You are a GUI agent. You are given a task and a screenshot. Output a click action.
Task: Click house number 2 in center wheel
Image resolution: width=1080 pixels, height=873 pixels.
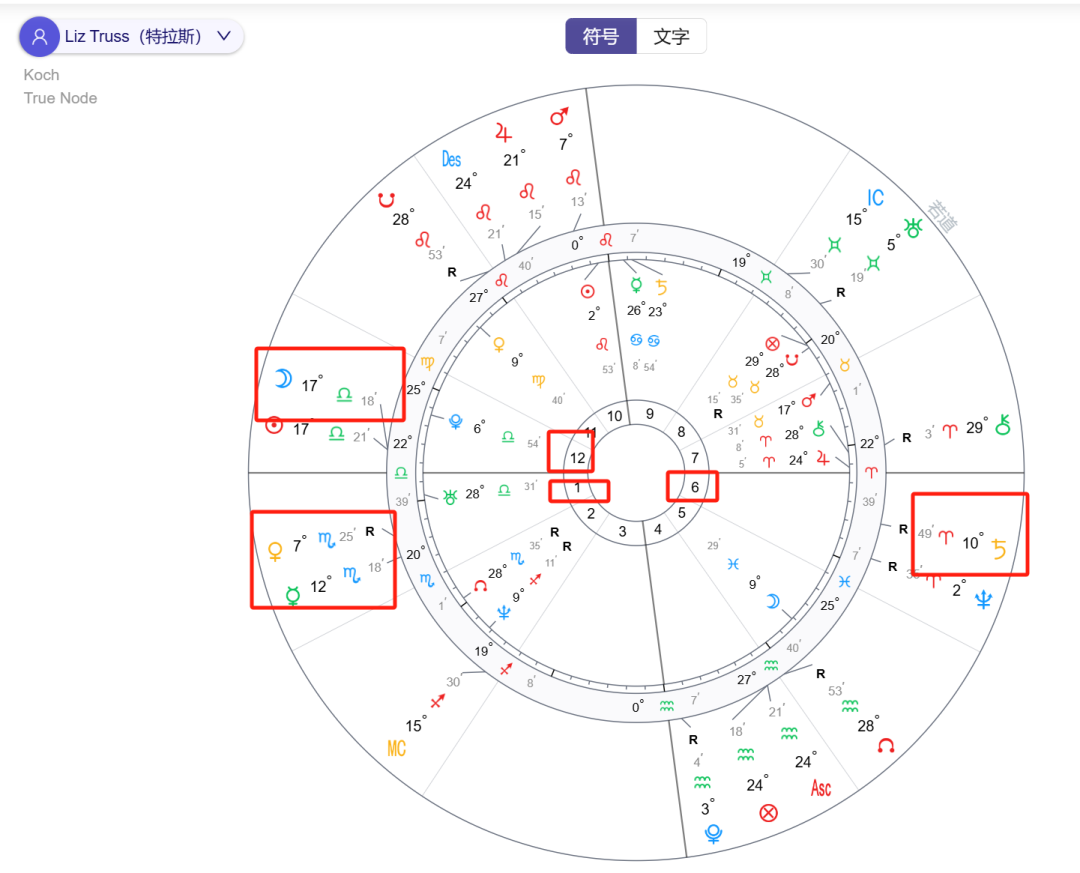(591, 513)
